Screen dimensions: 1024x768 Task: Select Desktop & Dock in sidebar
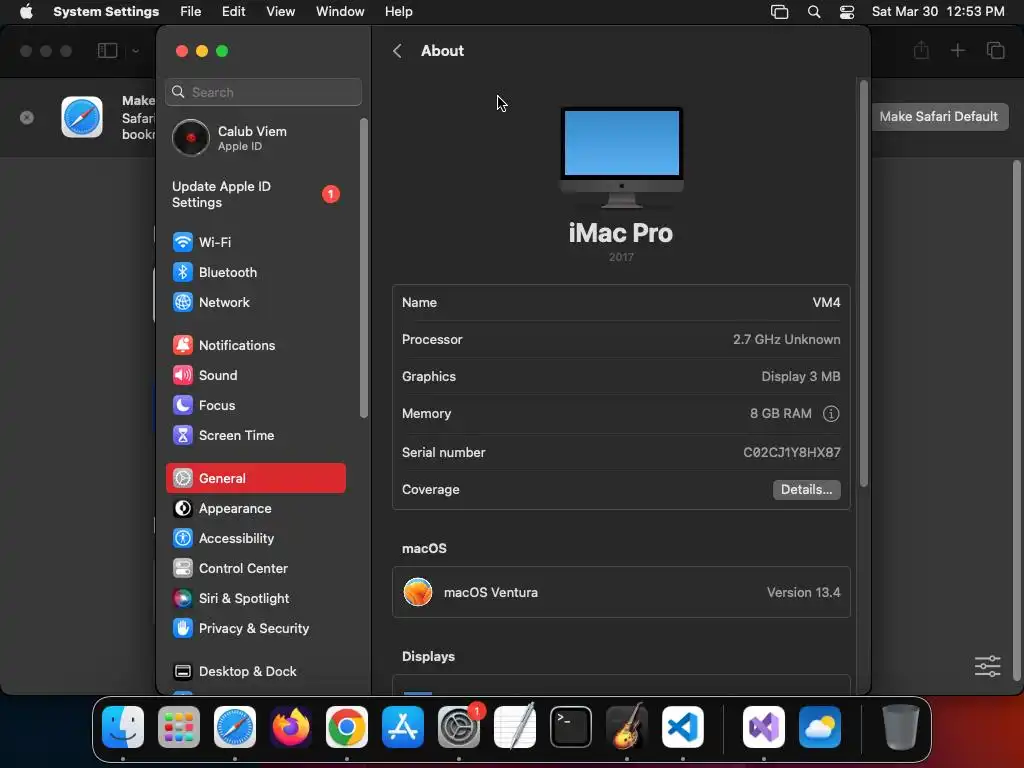coord(255,671)
